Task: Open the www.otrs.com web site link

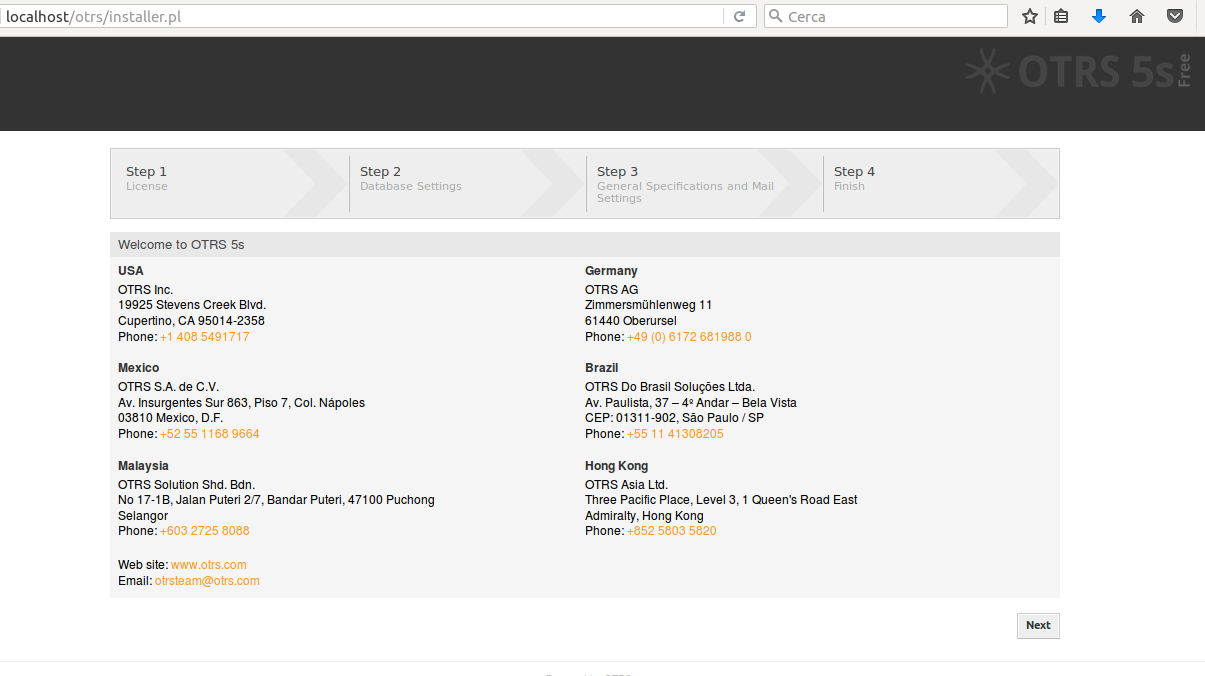Action: click(x=209, y=565)
